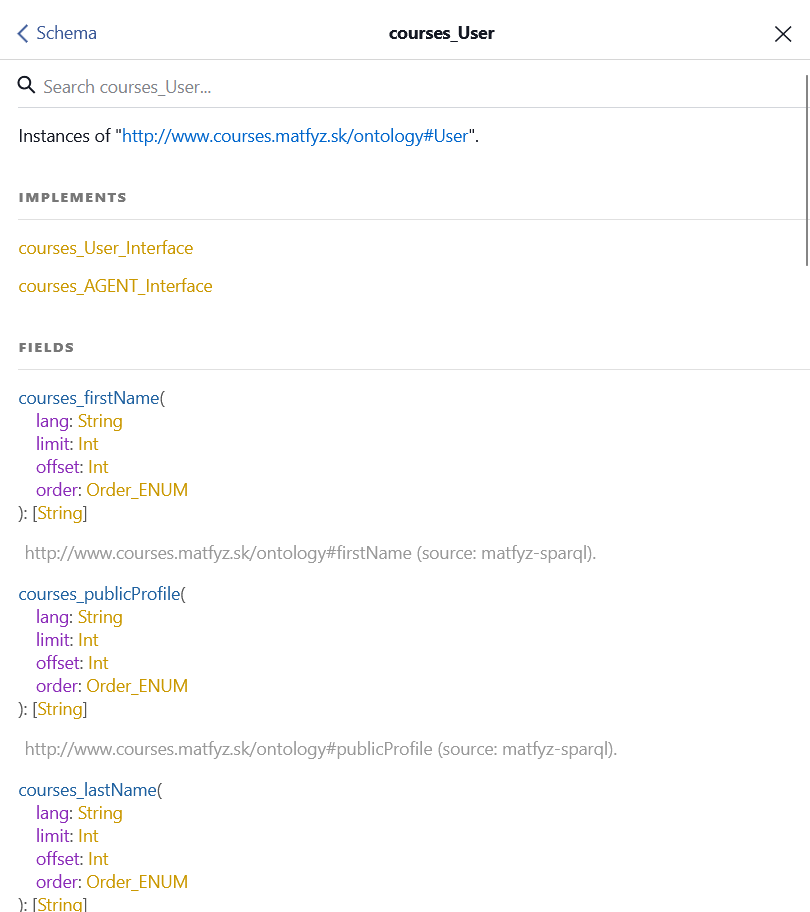
Task: Open Order_ENUM type under courses_firstName
Action: (137, 490)
